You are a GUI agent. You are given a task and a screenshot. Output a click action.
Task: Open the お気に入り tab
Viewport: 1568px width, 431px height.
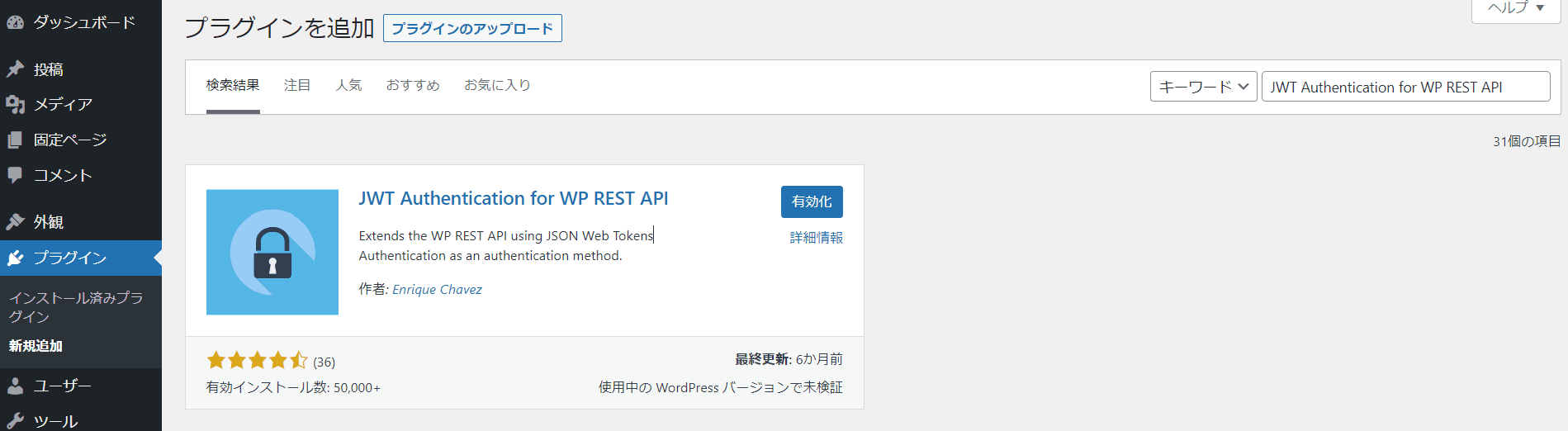[497, 85]
